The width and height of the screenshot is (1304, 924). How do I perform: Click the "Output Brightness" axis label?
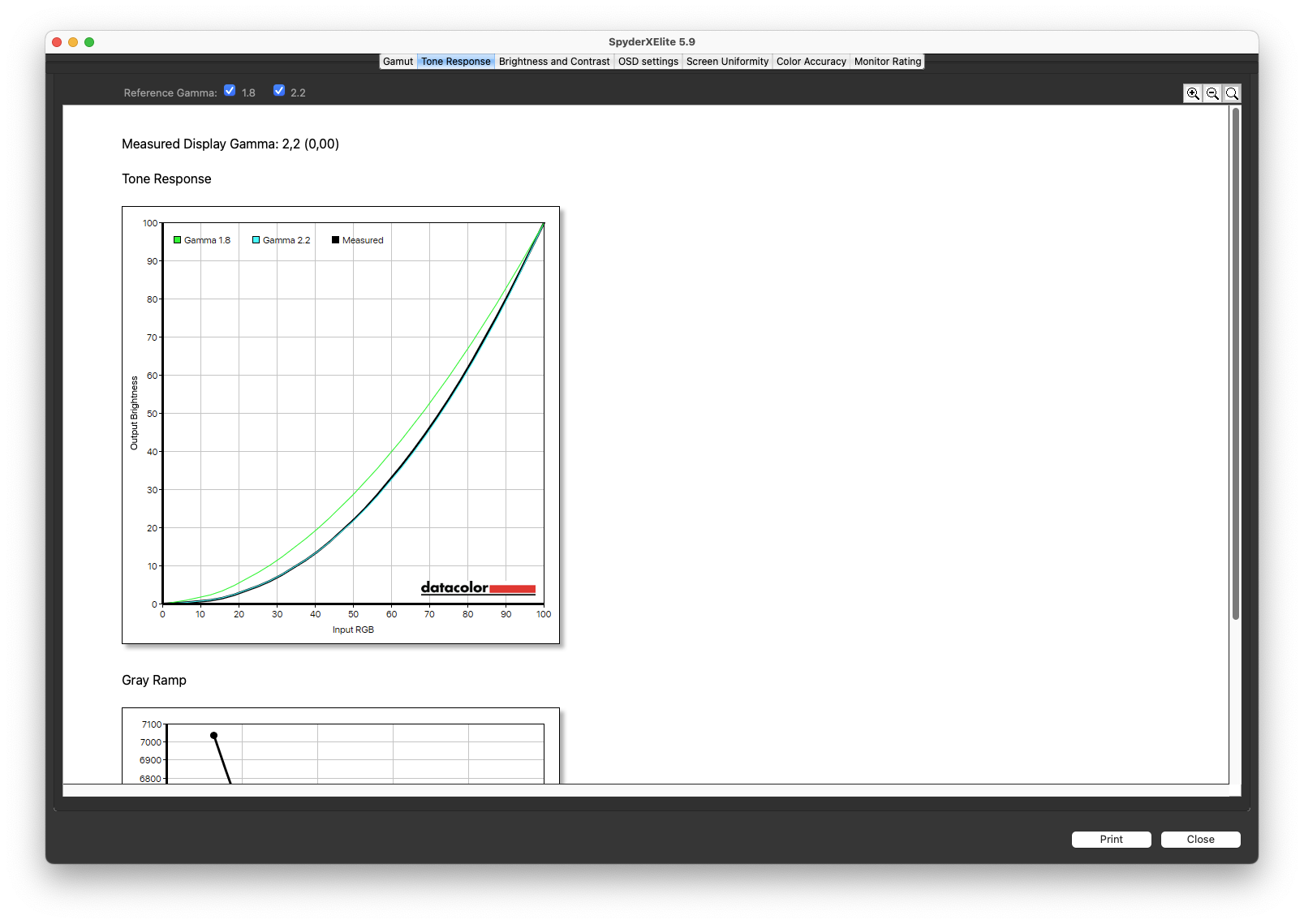pyautogui.click(x=134, y=413)
